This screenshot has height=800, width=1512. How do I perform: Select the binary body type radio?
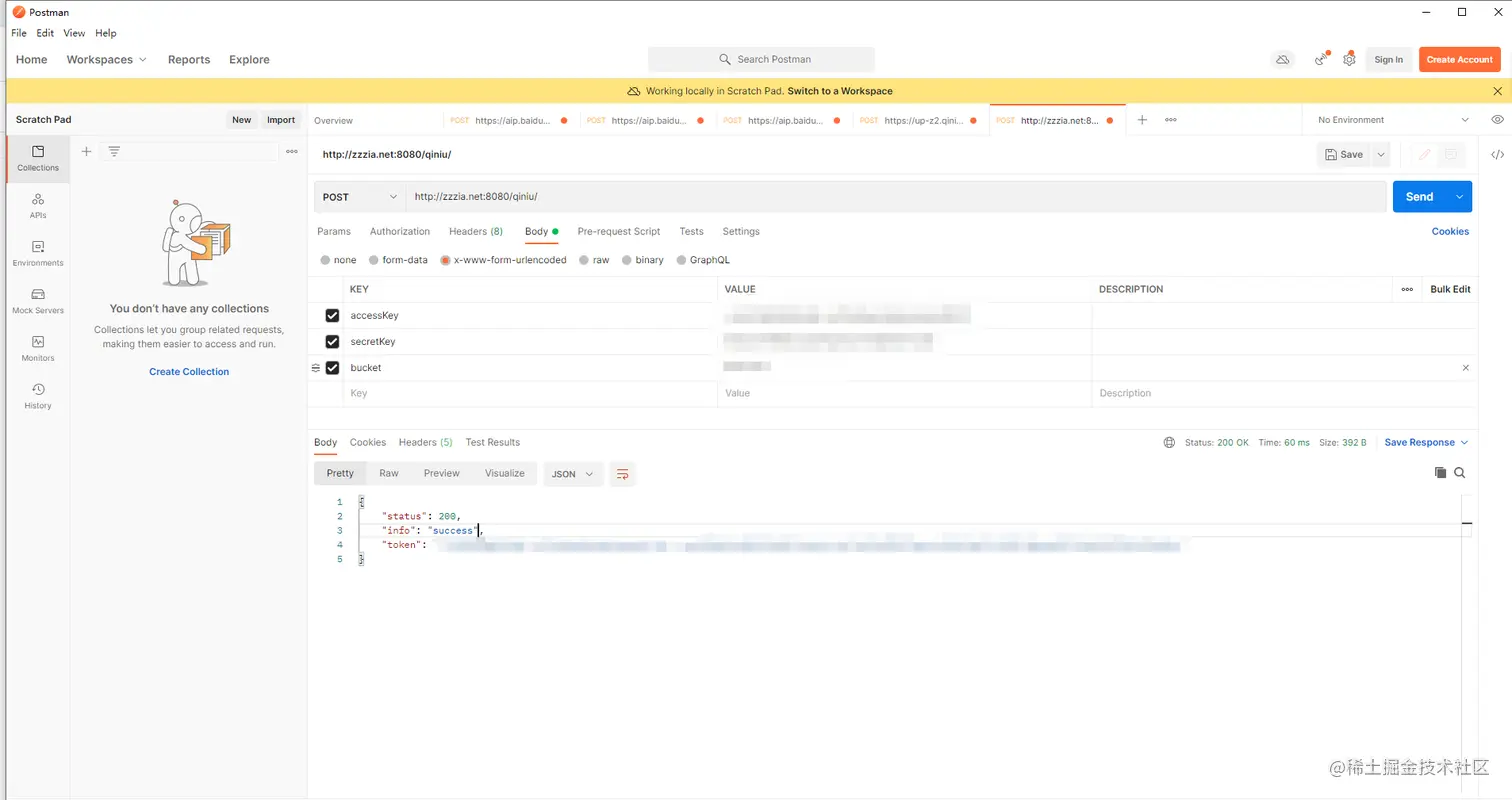[626, 260]
